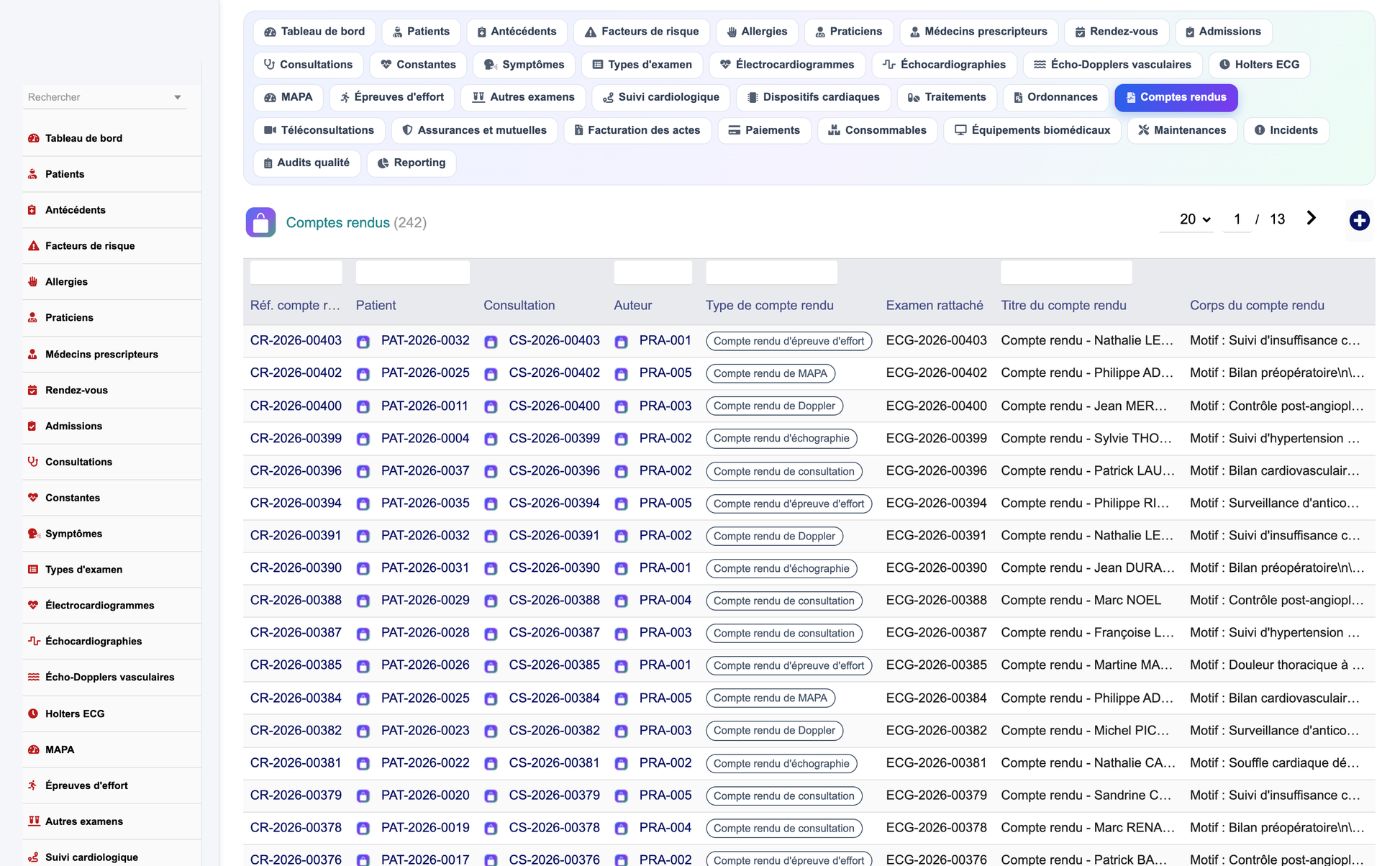Open patient link PAT-2026-0025 in CR-2026-00402 row
The image size is (1400, 866).
425,373
